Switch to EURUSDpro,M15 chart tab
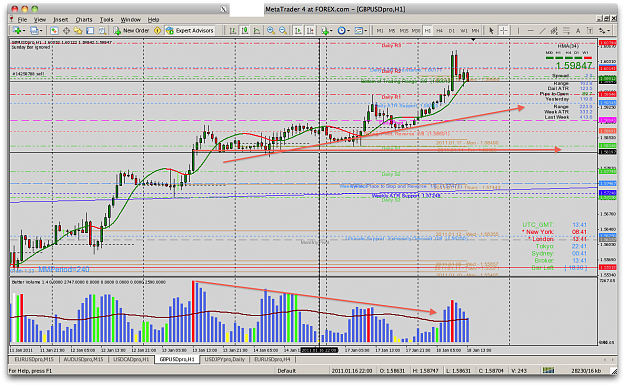 point(34,359)
